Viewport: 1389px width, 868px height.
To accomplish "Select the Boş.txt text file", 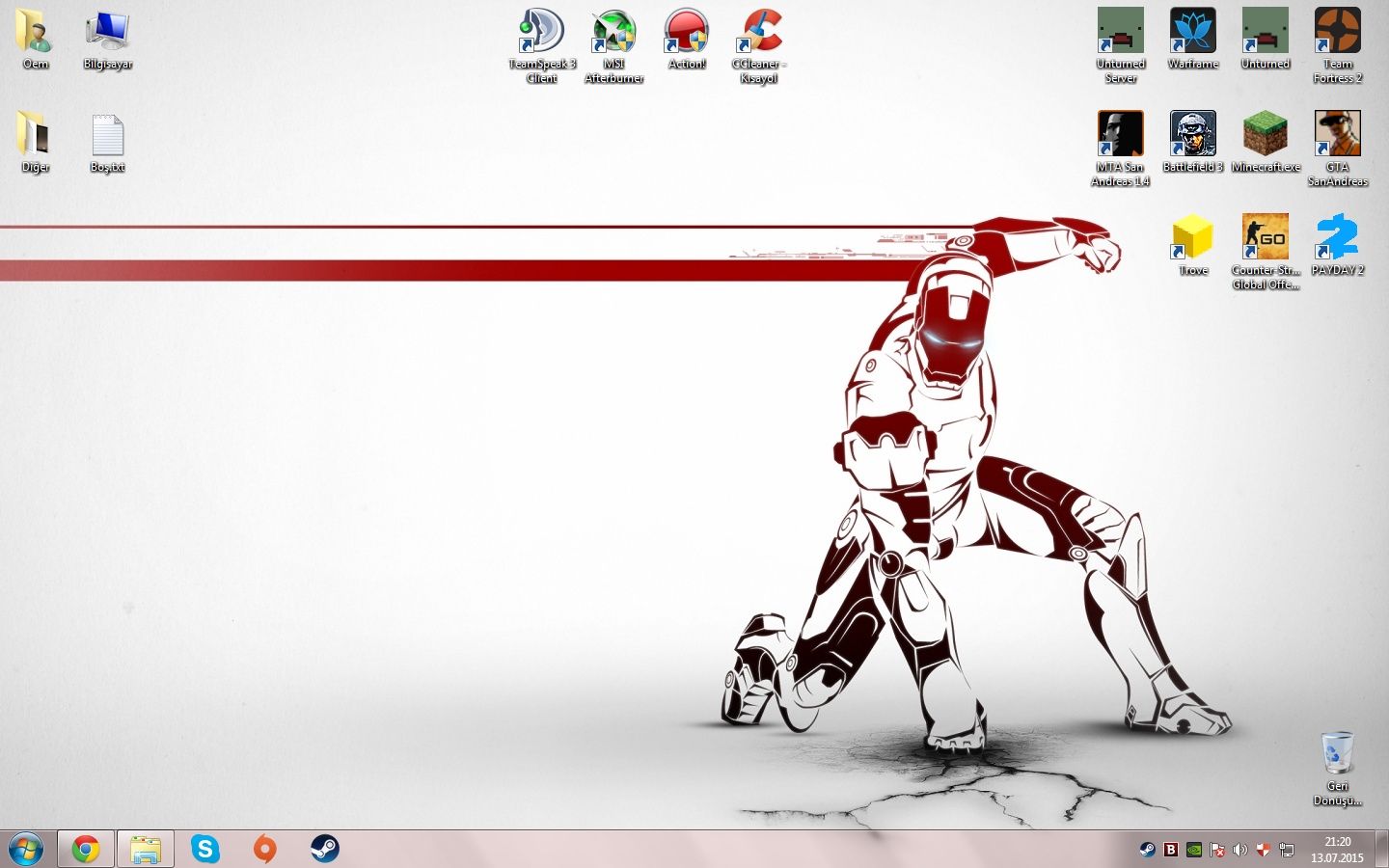I will [x=108, y=142].
